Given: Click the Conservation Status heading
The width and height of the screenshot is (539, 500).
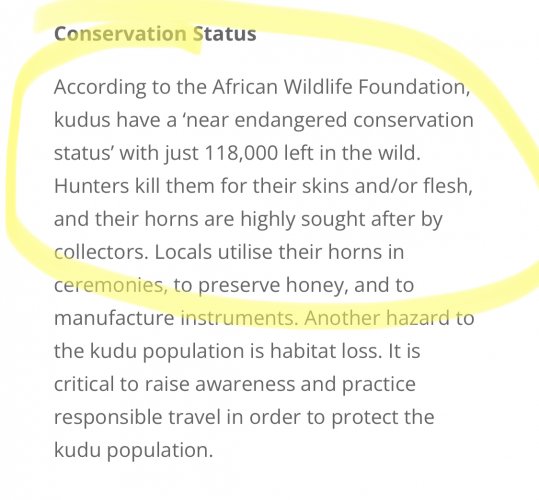Looking at the screenshot, I should [x=155, y=34].
